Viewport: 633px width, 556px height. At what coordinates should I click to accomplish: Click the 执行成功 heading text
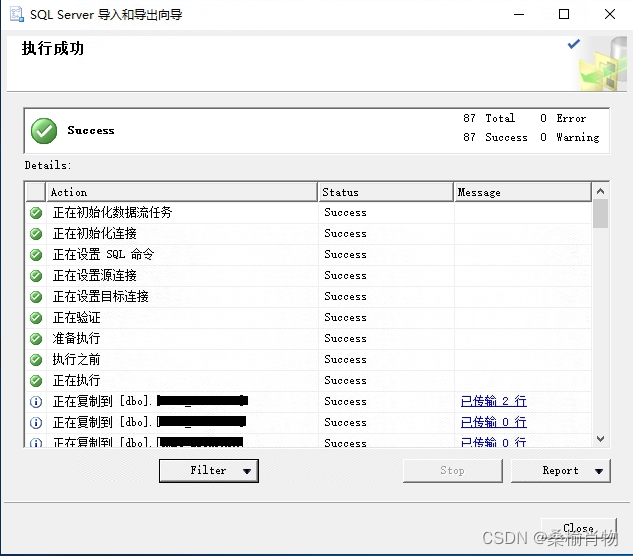(52, 48)
